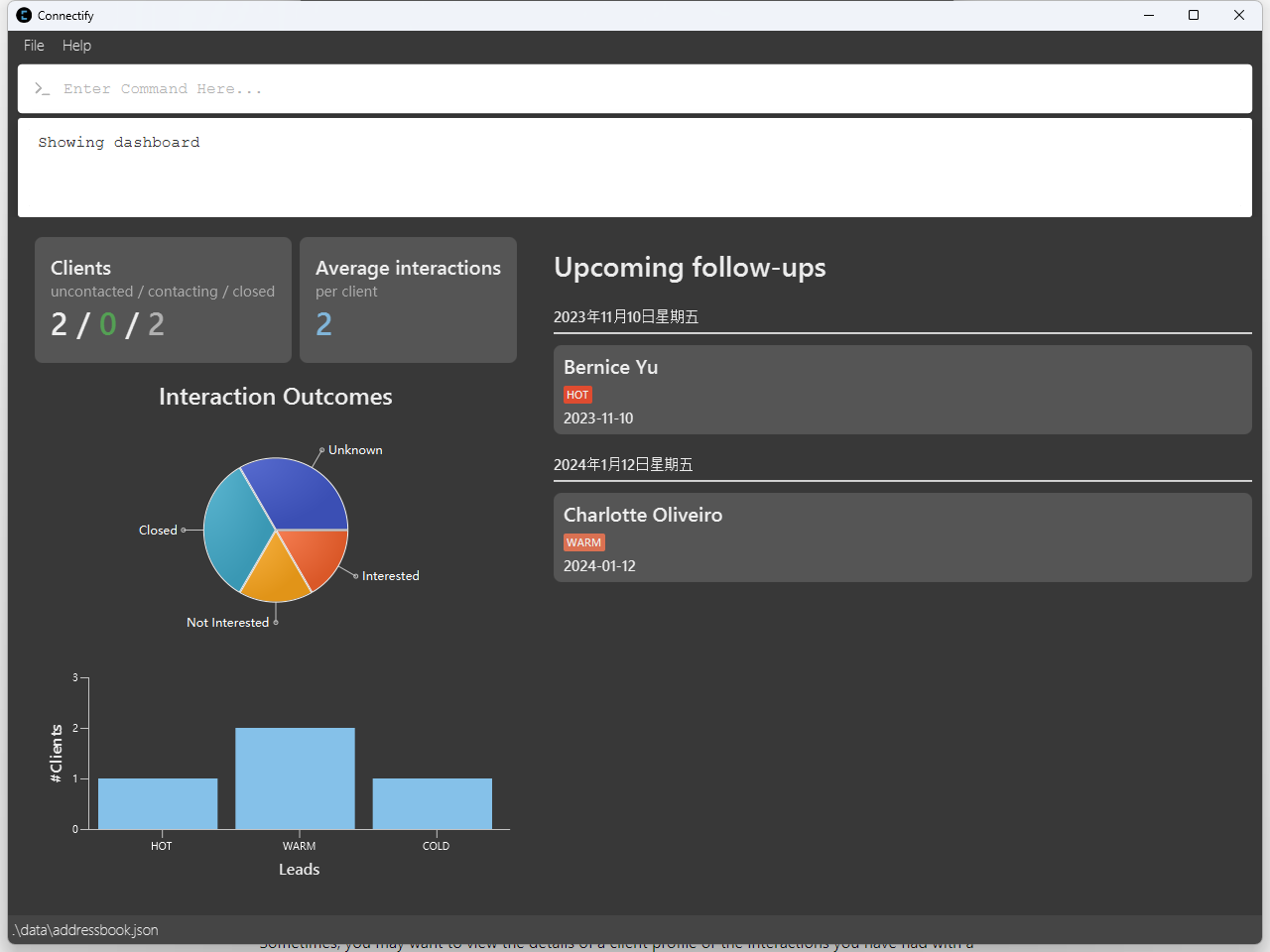Open the Bernice Yu follow-up card
This screenshot has height=952, width=1270.
pyautogui.click(x=903, y=390)
